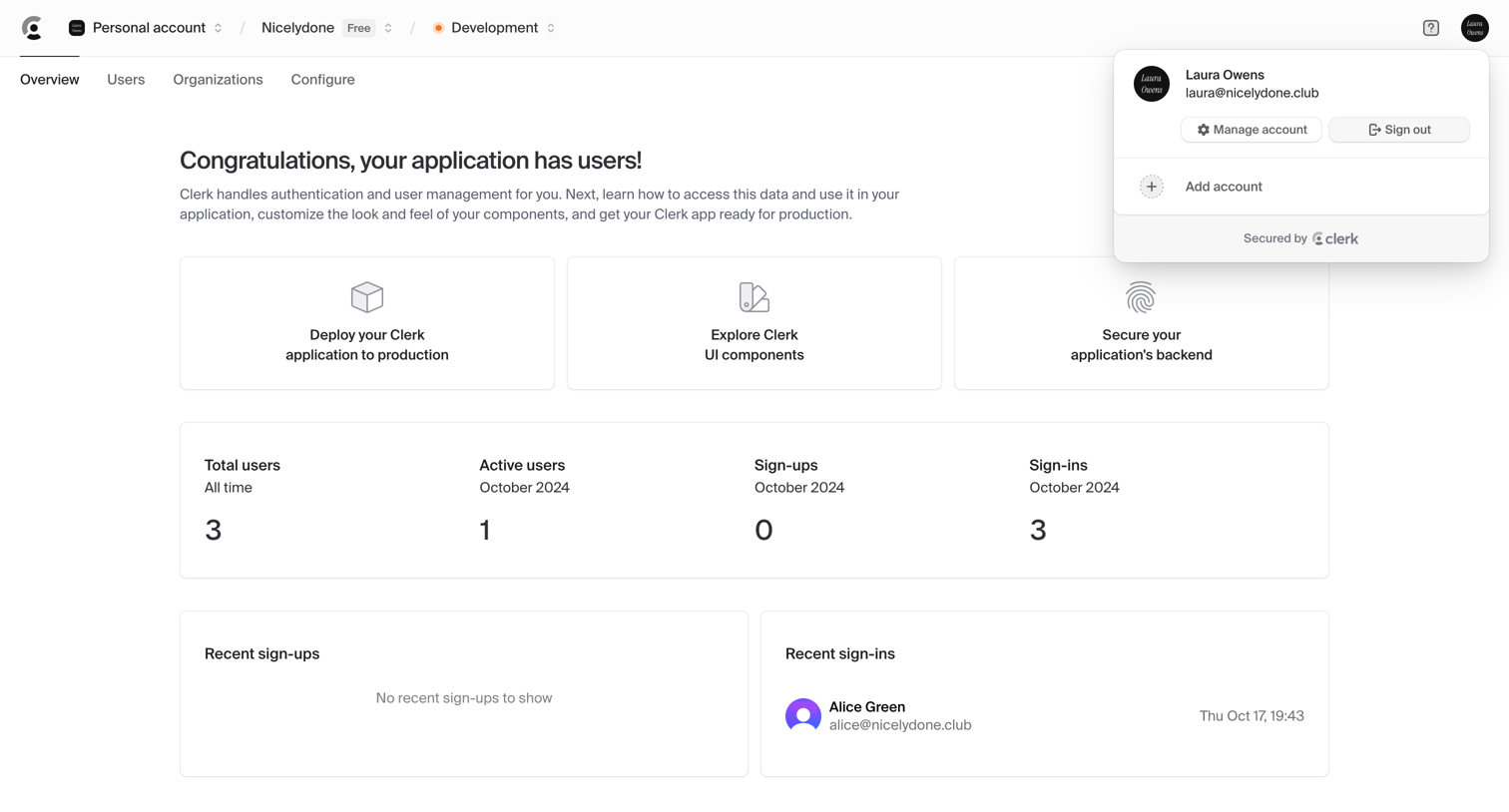
Task: Click the orange Development status dot
Action: click(x=438, y=28)
